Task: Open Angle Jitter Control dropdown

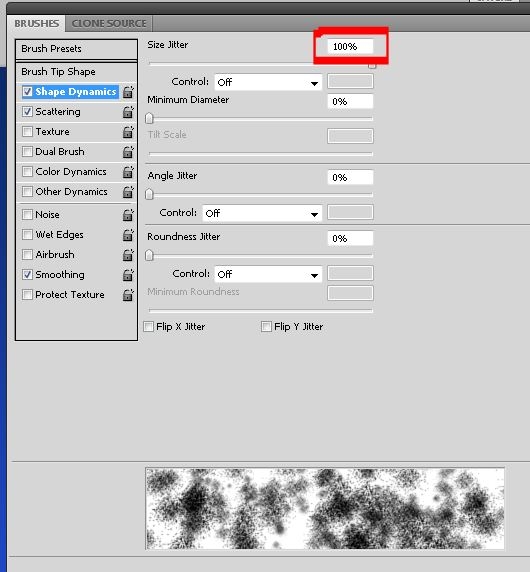Action: tap(262, 213)
